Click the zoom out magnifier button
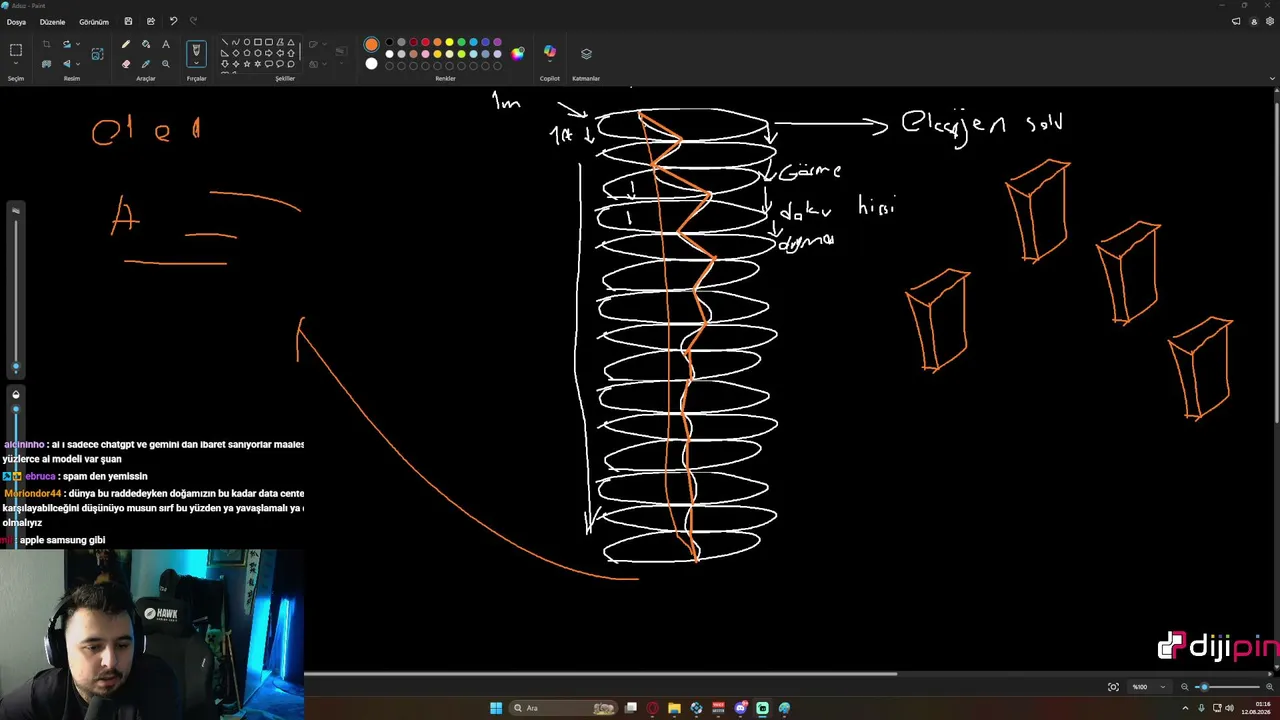Image resolution: width=1280 pixels, height=720 pixels. coord(1185,687)
